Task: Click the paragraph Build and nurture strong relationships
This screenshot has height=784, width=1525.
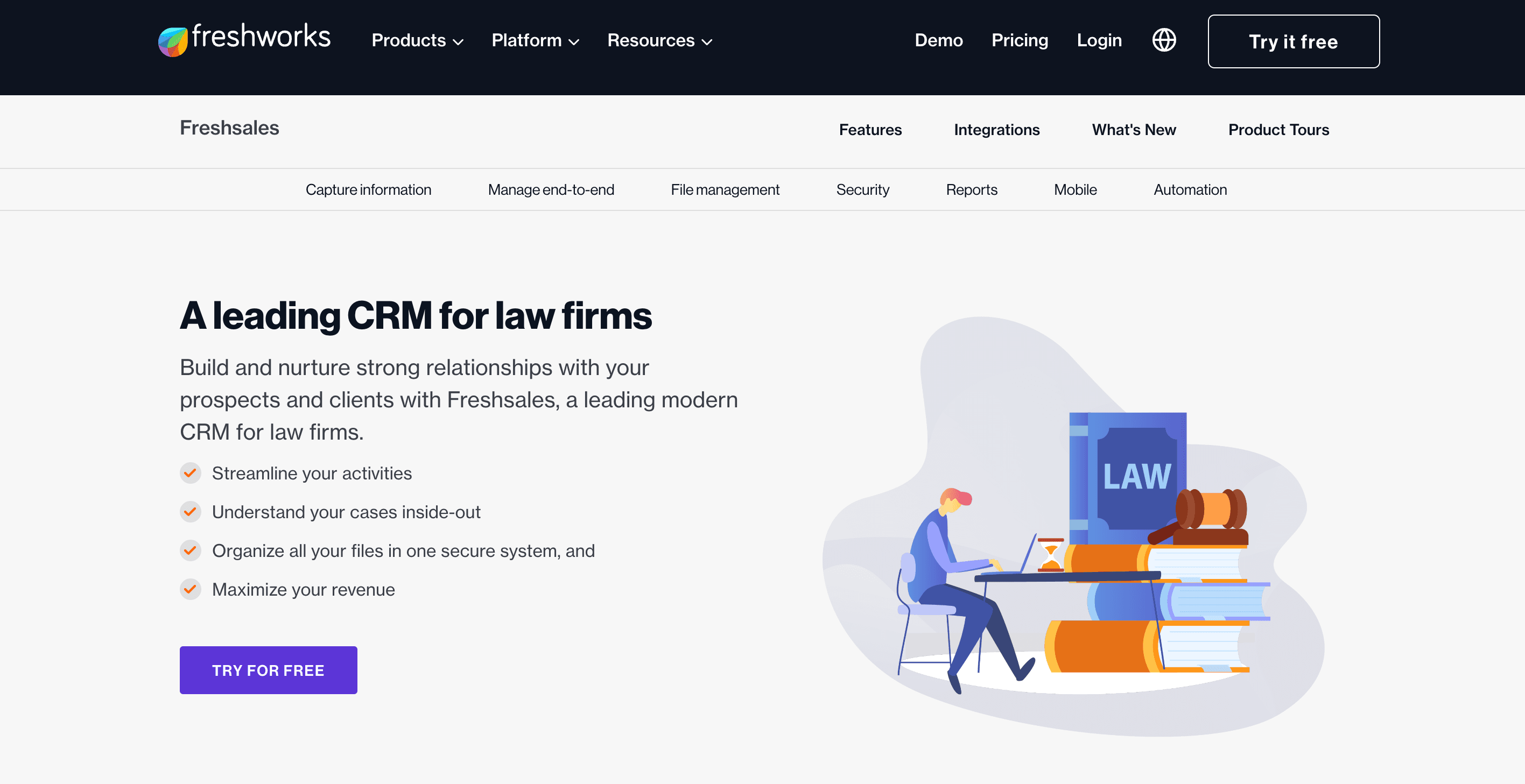Action: 459,399
